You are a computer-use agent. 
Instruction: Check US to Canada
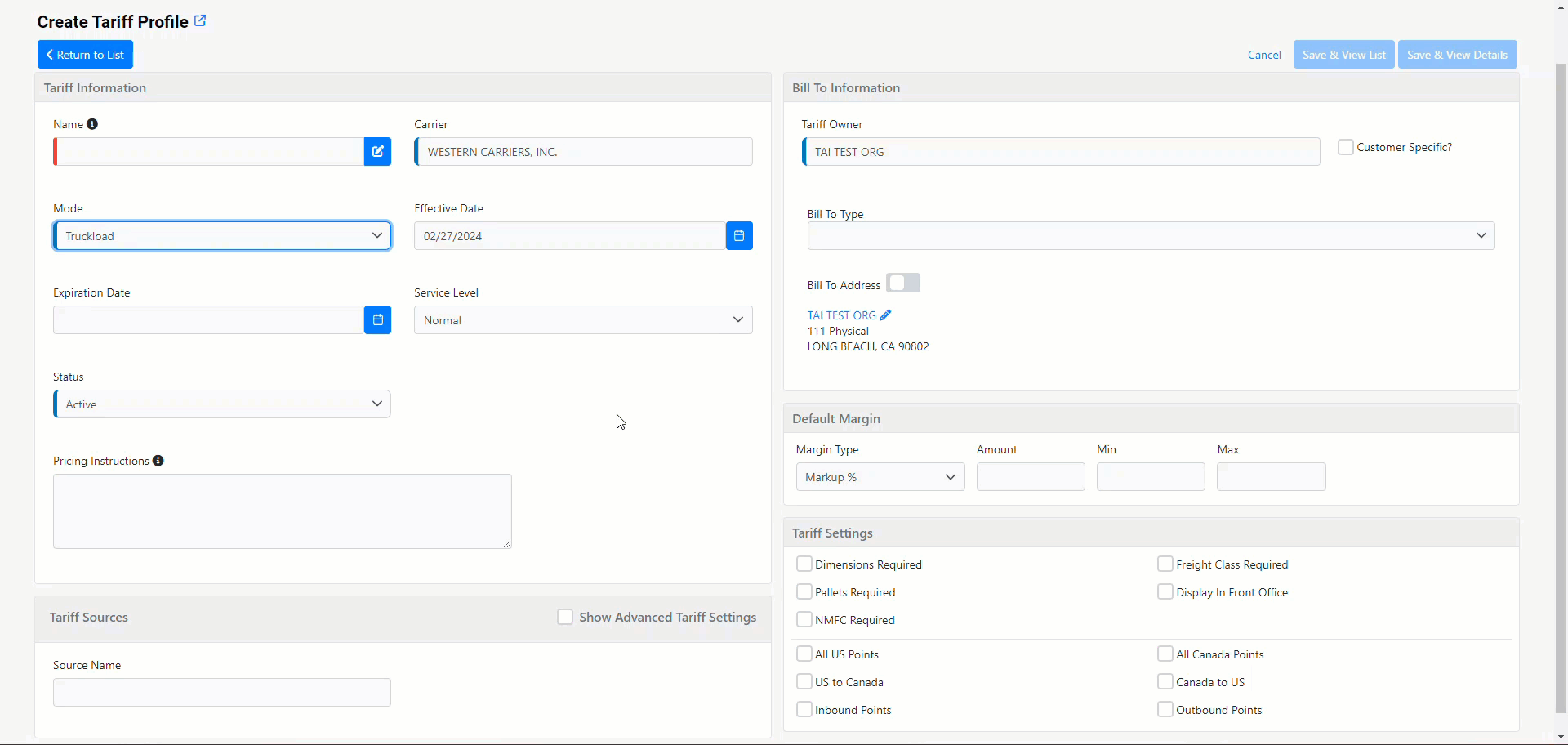(x=804, y=681)
